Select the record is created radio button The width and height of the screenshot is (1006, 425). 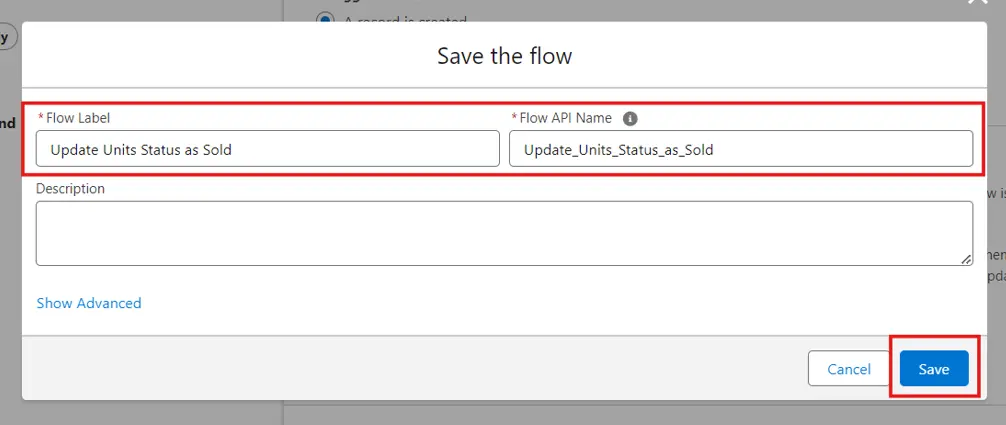325,19
